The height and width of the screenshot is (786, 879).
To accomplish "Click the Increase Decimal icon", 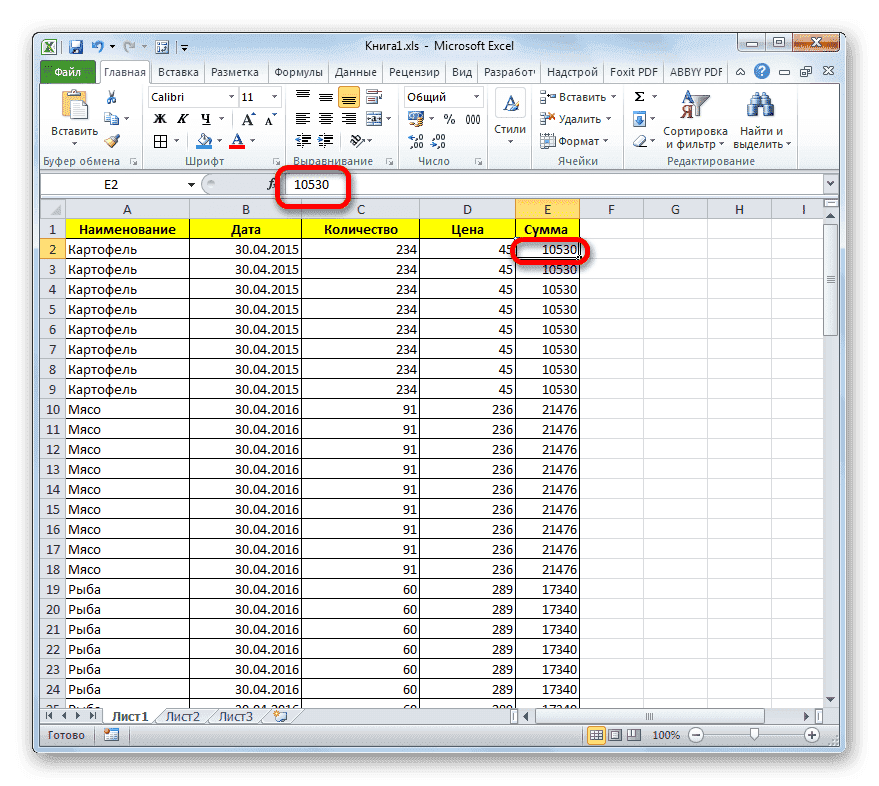I will (x=417, y=142).
